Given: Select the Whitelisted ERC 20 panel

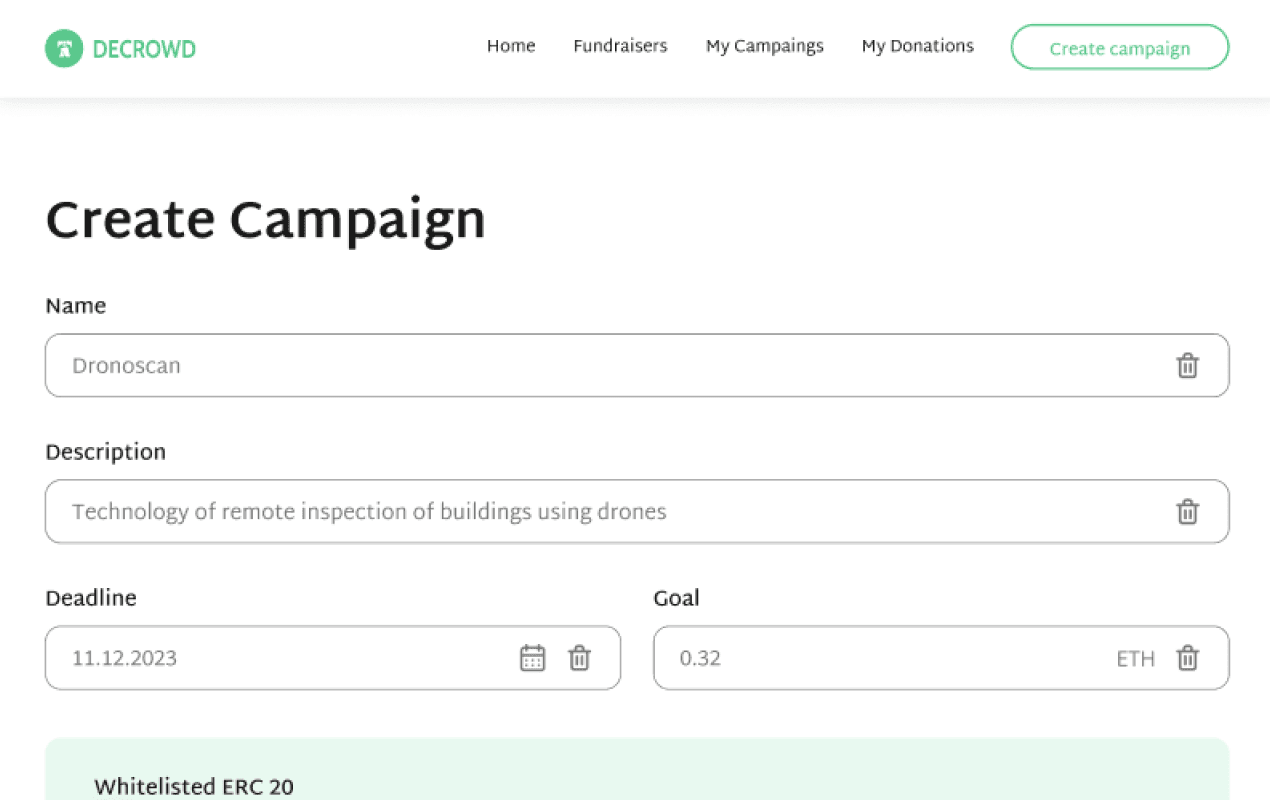Looking at the screenshot, I should (x=637, y=770).
